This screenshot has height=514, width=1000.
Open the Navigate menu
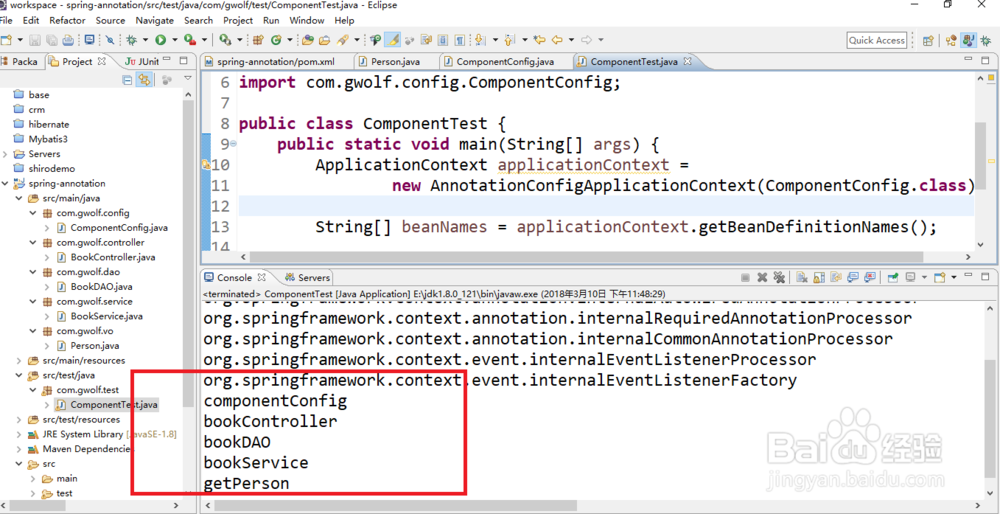tap(154, 20)
